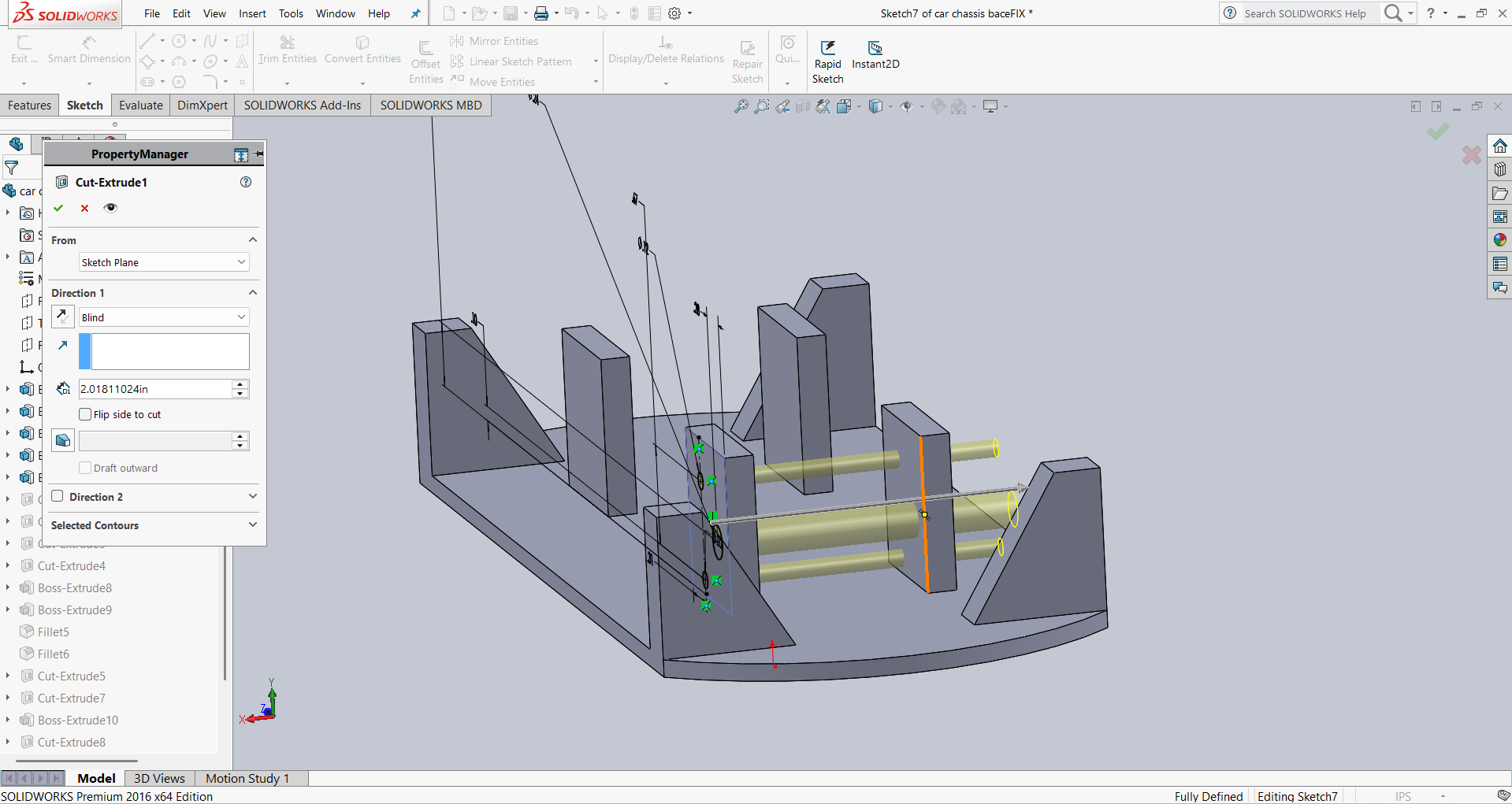Expand Boss-Extrude10 tree node
Viewport: 1512px width, 804px height.
[8, 720]
